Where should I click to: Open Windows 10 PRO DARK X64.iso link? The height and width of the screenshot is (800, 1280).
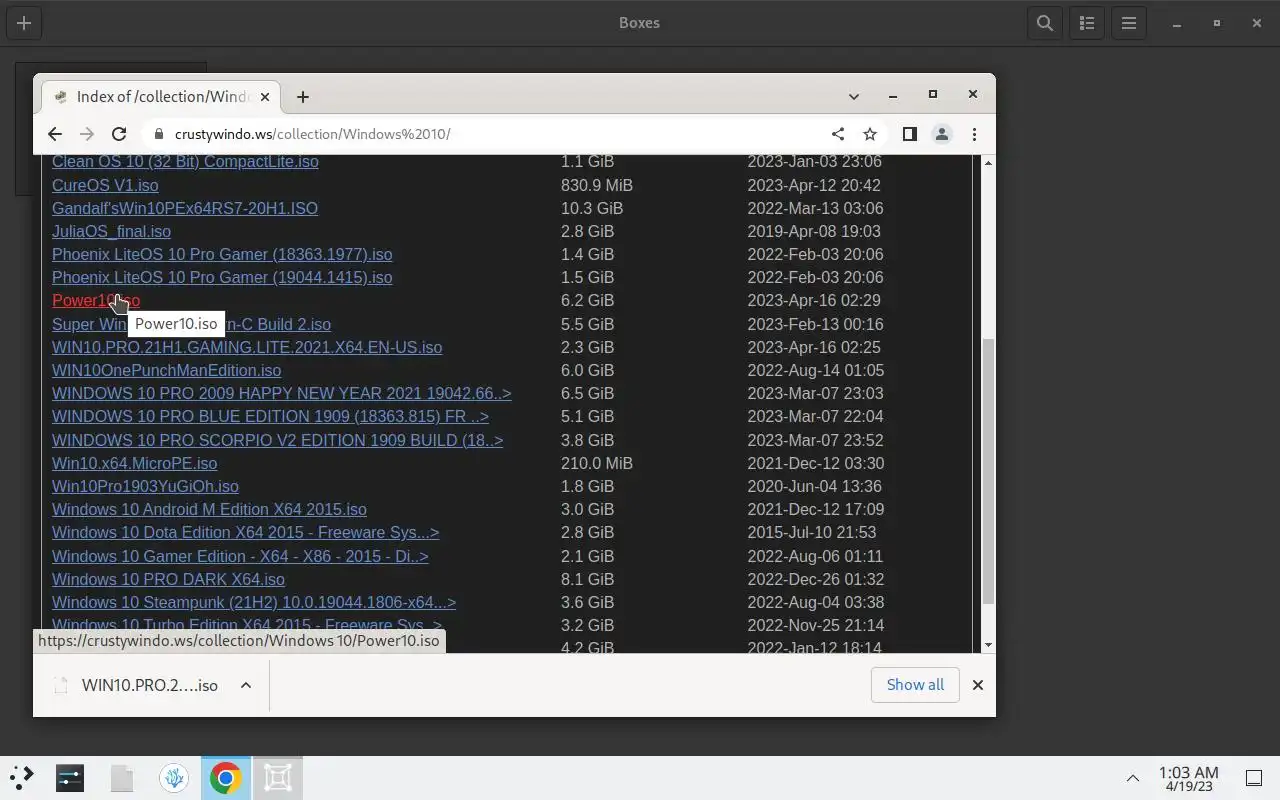coord(168,579)
